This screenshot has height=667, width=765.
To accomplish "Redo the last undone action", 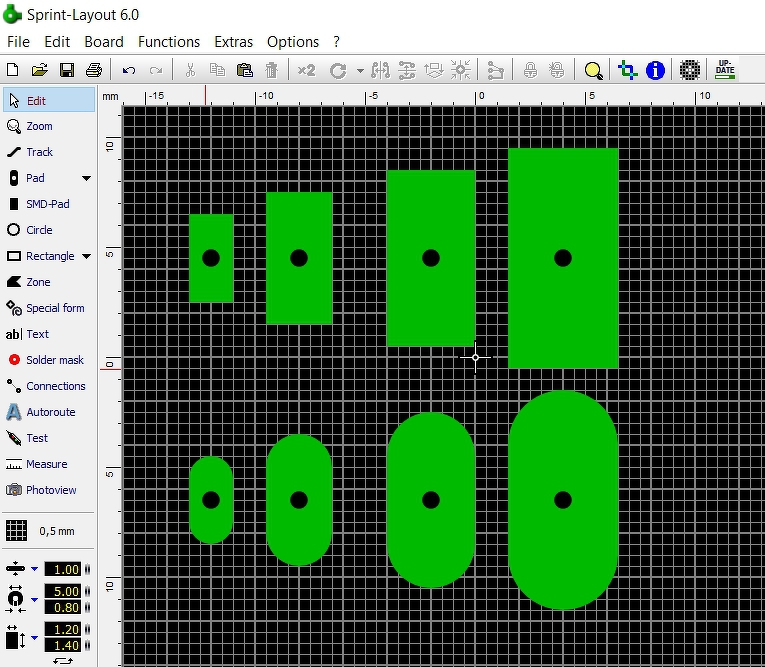I will [156, 70].
